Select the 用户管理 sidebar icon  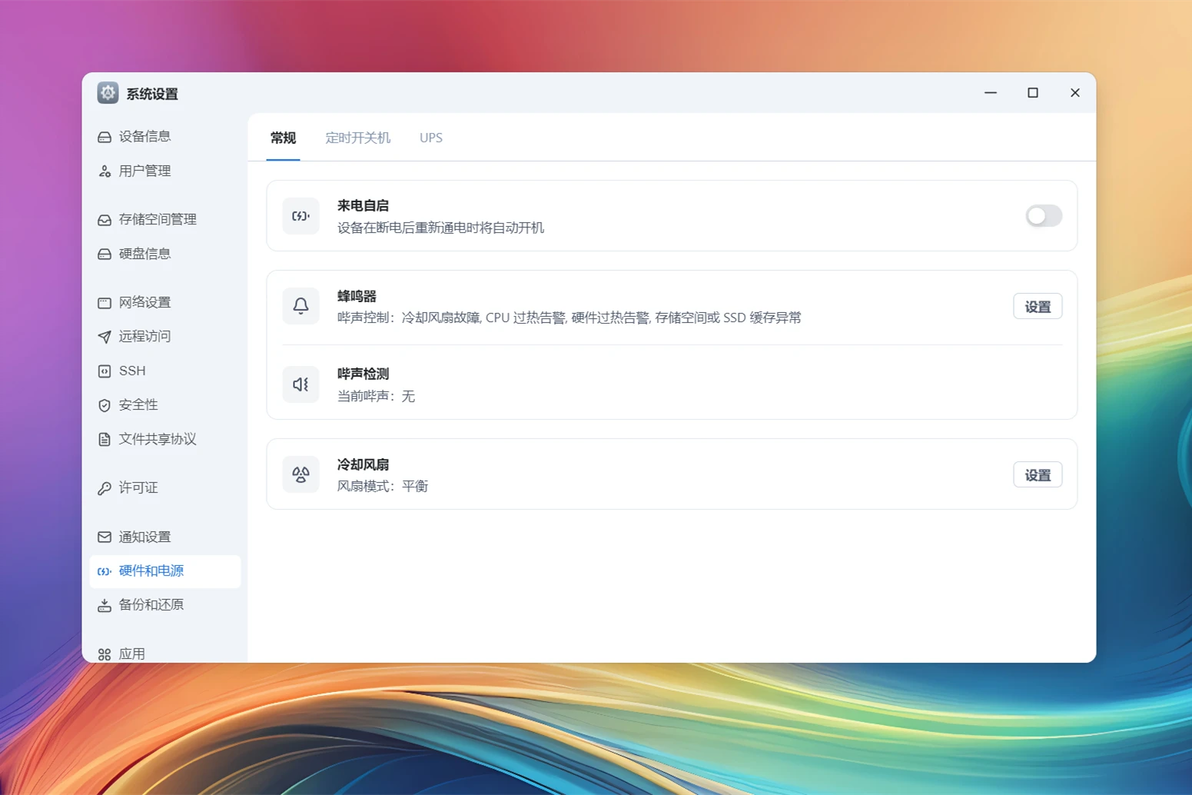tap(104, 171)
